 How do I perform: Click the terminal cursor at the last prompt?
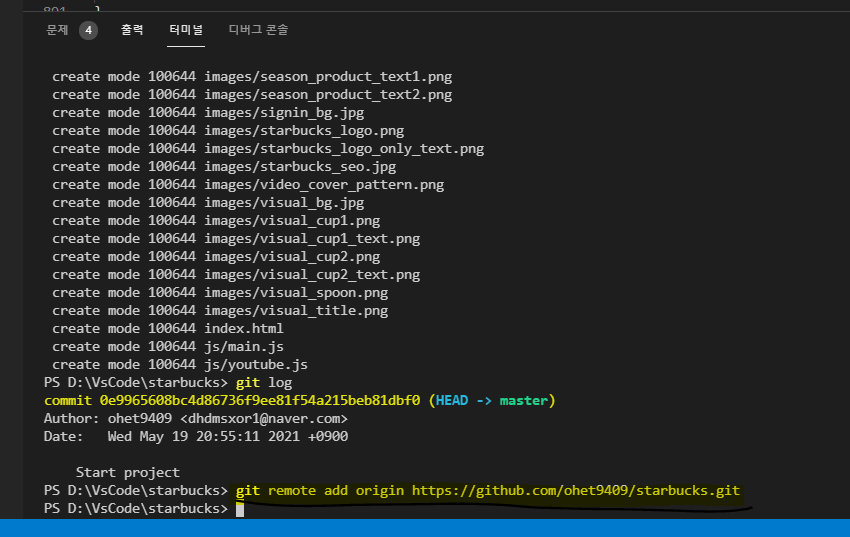(240, 509)
